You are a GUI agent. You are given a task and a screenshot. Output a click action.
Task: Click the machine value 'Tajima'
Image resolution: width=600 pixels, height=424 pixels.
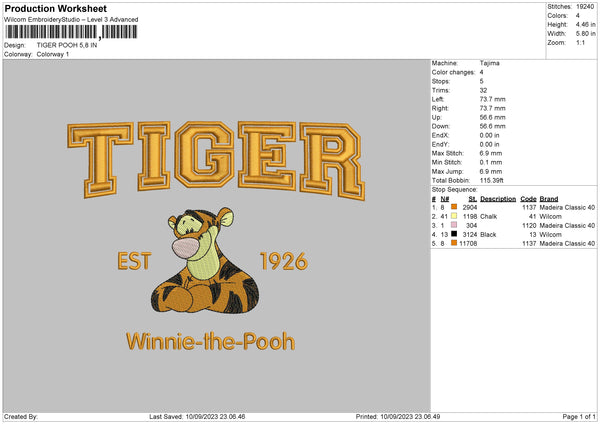(x=489, y=63)
